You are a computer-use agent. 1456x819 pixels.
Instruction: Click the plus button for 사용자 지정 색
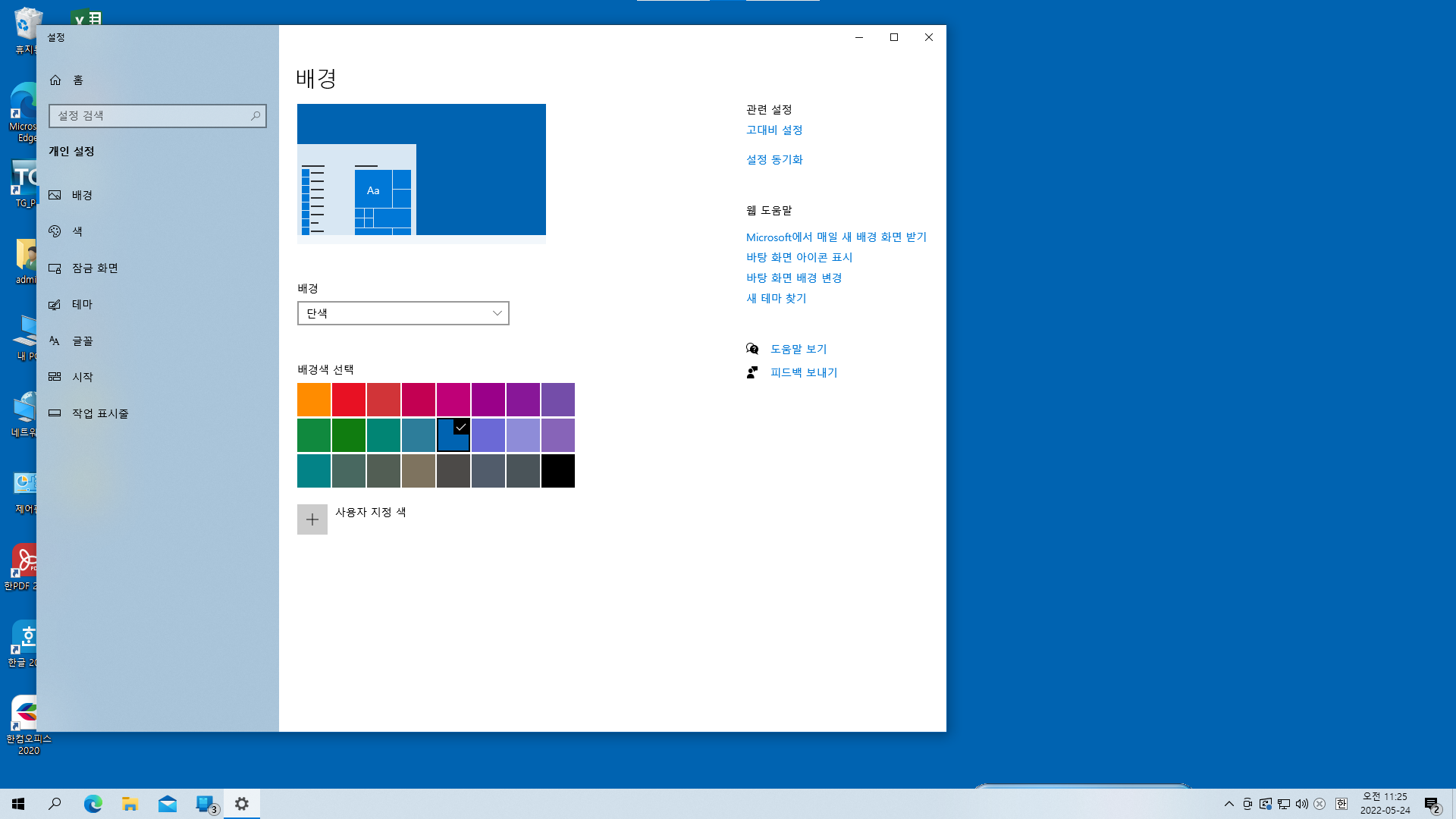pyautogui.click(x=312, y=519)
